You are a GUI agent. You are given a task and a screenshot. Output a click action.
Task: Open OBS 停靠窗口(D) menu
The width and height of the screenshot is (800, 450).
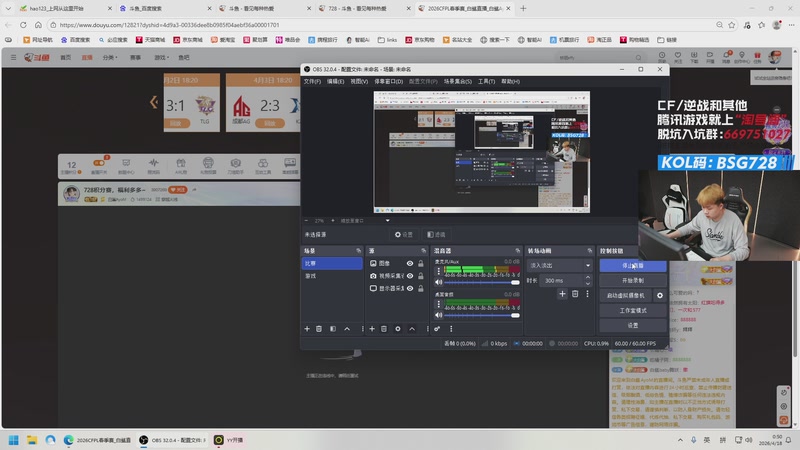click(388, 81)
